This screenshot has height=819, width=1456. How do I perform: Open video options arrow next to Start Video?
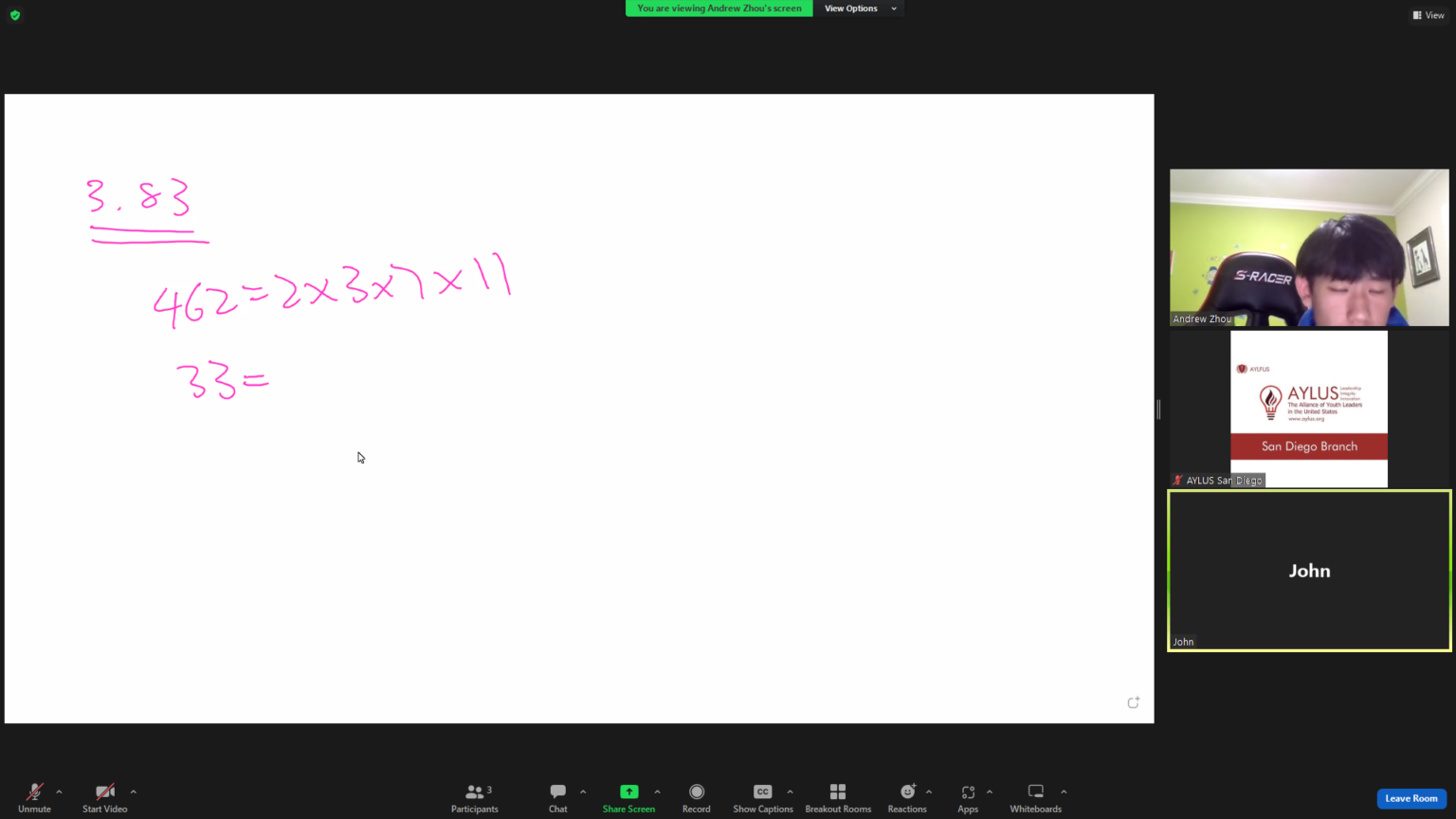coord(134,792)
